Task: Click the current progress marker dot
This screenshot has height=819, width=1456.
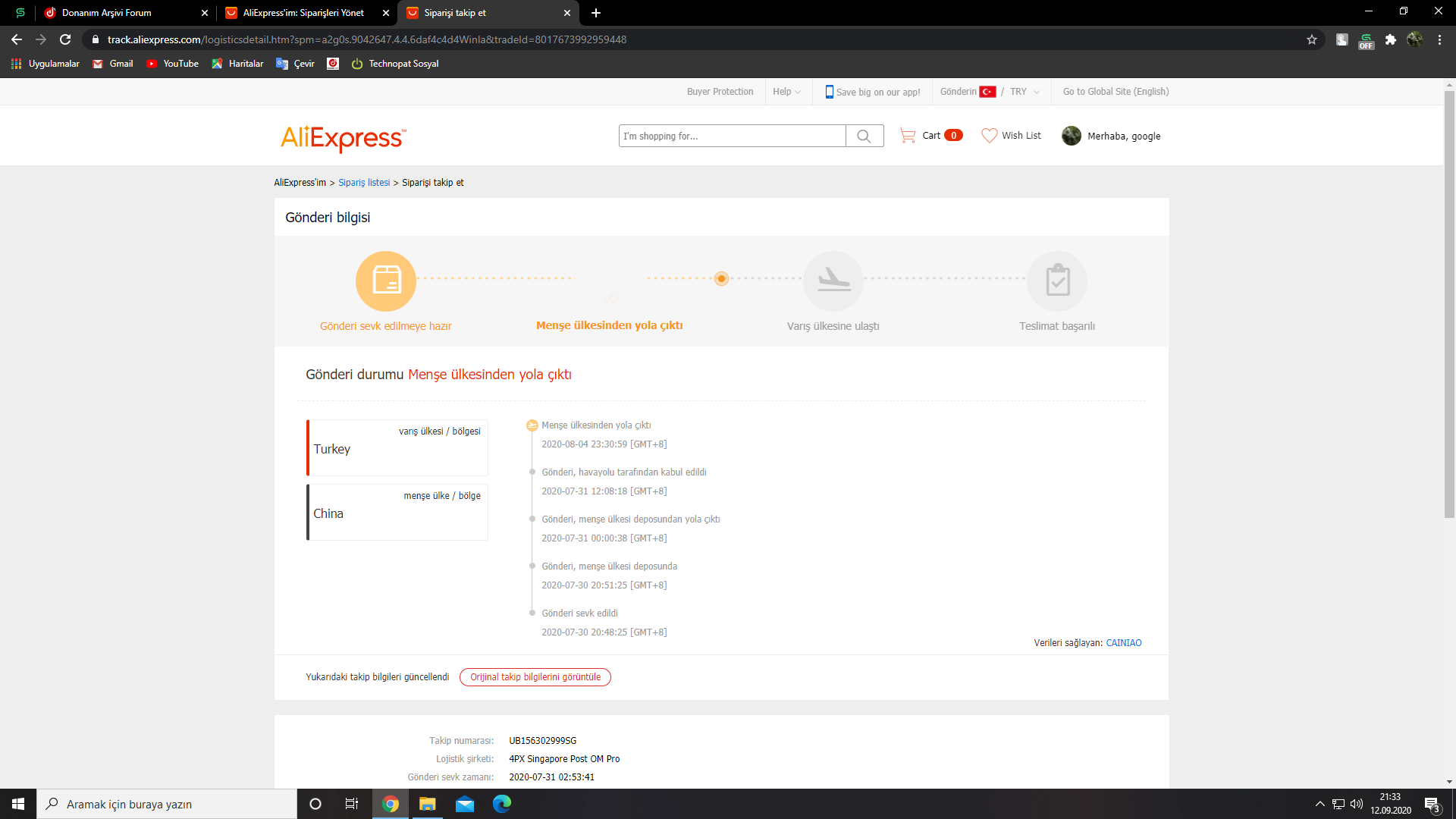Action: (721, 278)
